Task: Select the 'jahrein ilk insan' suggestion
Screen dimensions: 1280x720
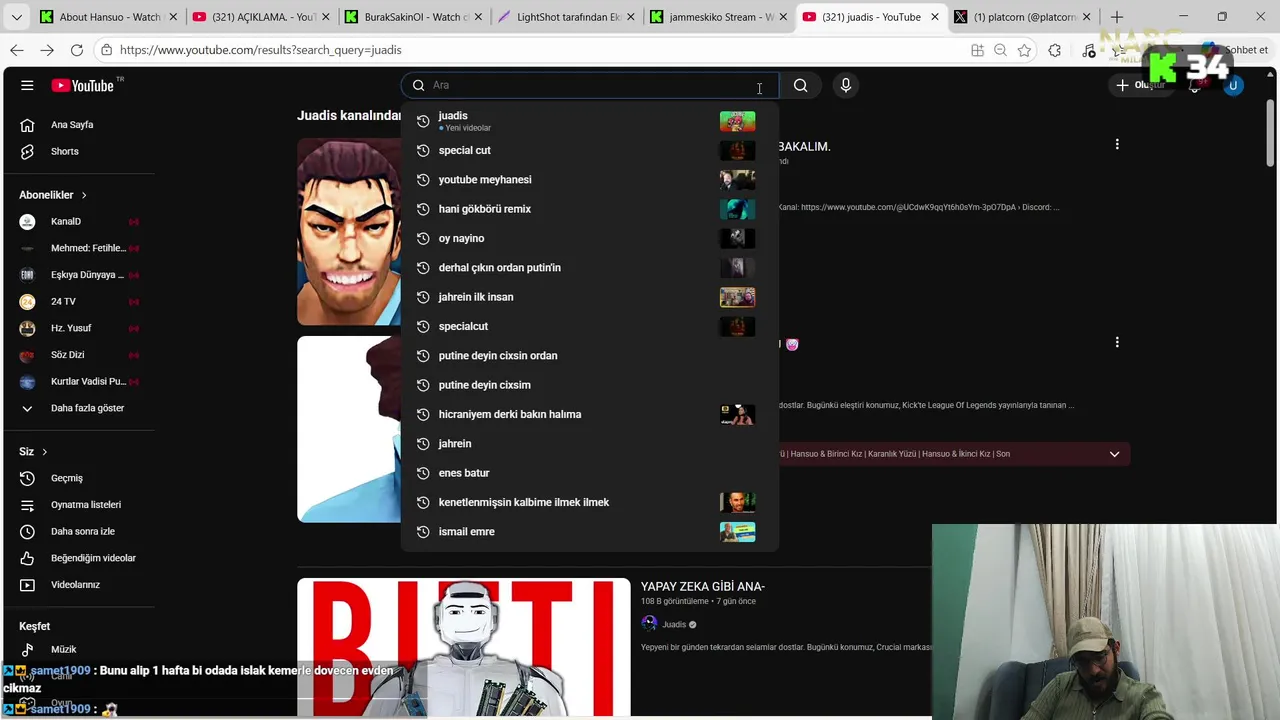Action: [589, 297]
